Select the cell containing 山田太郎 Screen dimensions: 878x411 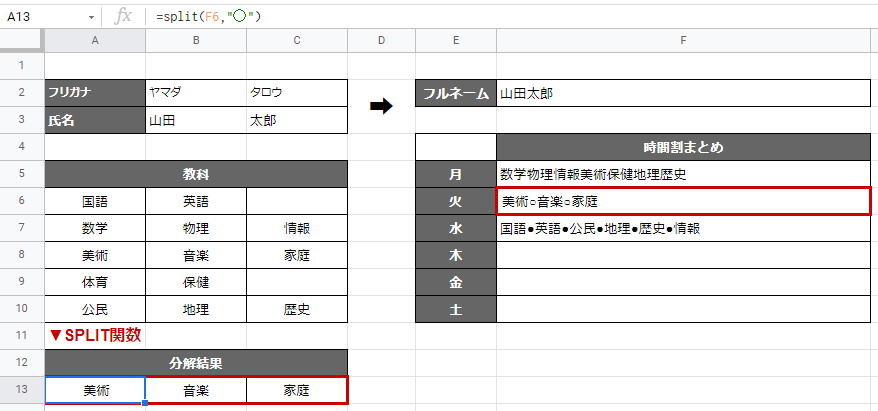click(683, 93)
